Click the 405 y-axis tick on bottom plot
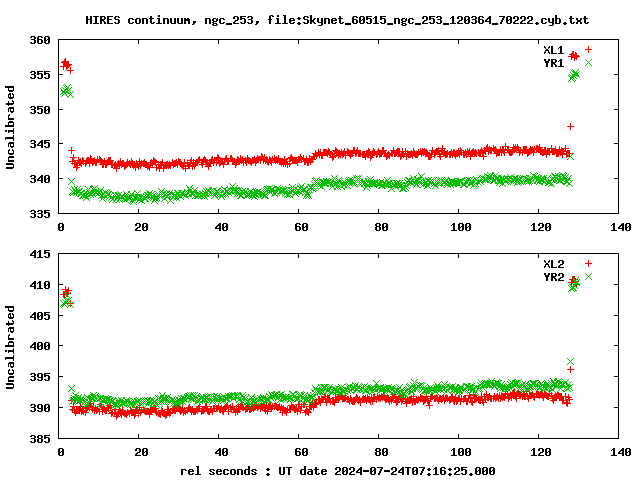The height and width of the screenshot is (480, 640). tap(40, 316)
